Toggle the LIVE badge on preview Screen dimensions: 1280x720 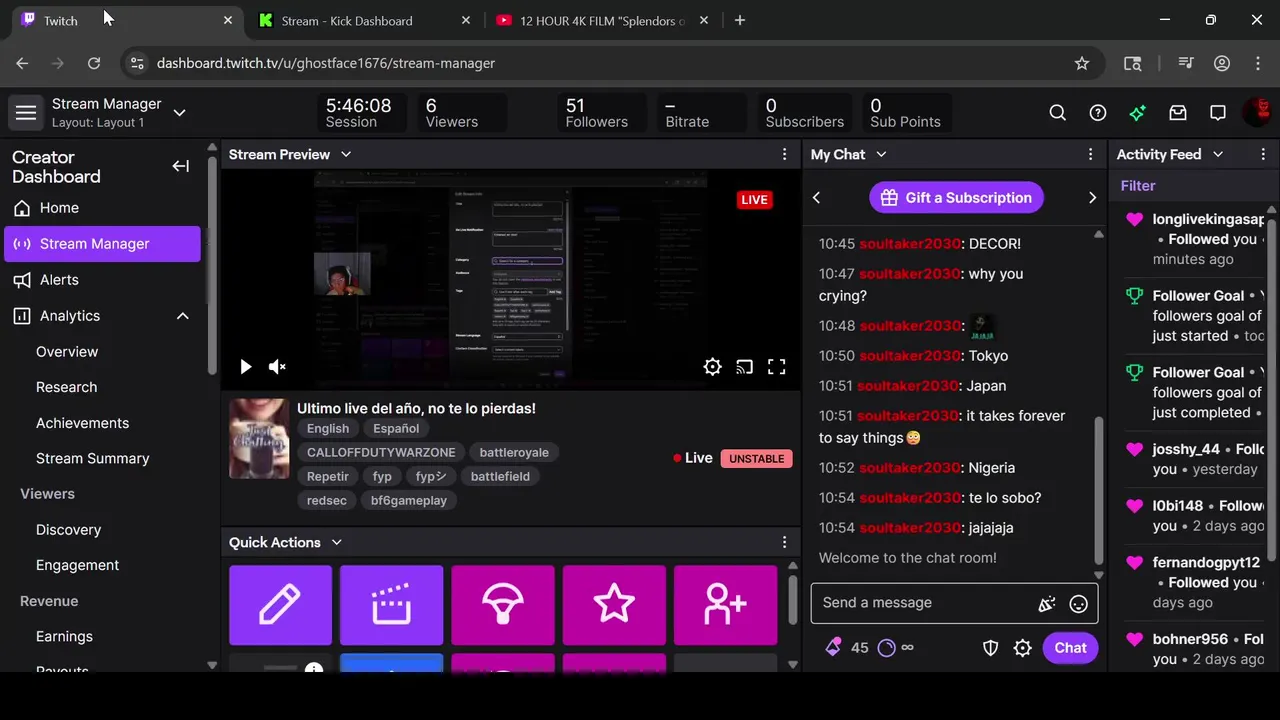click(x=754, y=200)
